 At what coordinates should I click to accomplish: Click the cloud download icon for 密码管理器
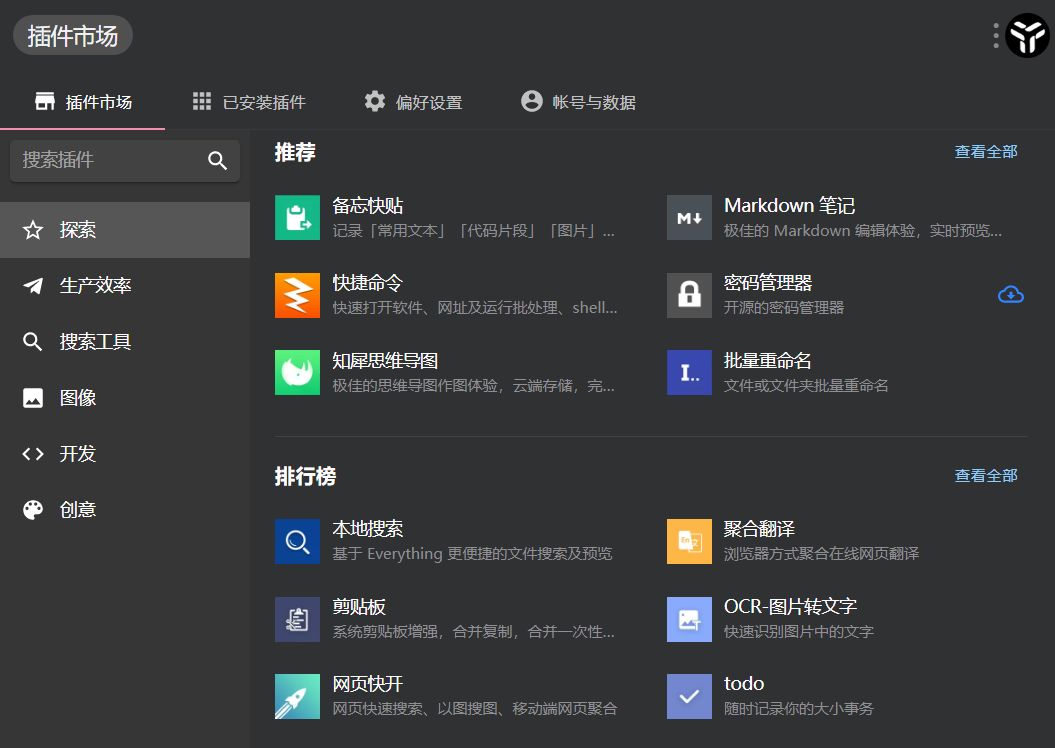point(1011,294)
